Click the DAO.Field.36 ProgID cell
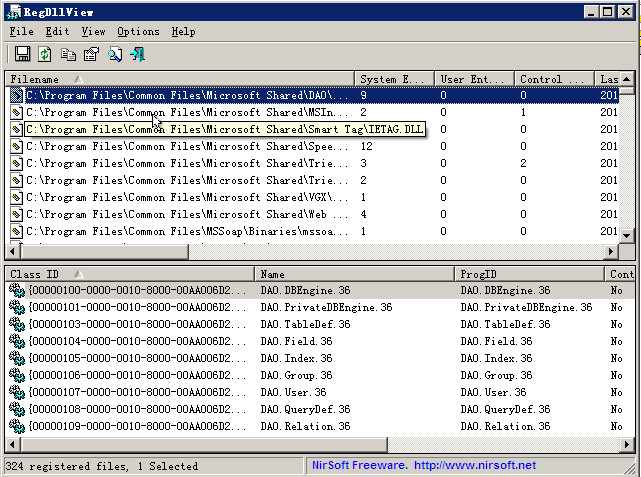This screenshot has height=477, width=641. pyautogui.click(x=496, y=341)
